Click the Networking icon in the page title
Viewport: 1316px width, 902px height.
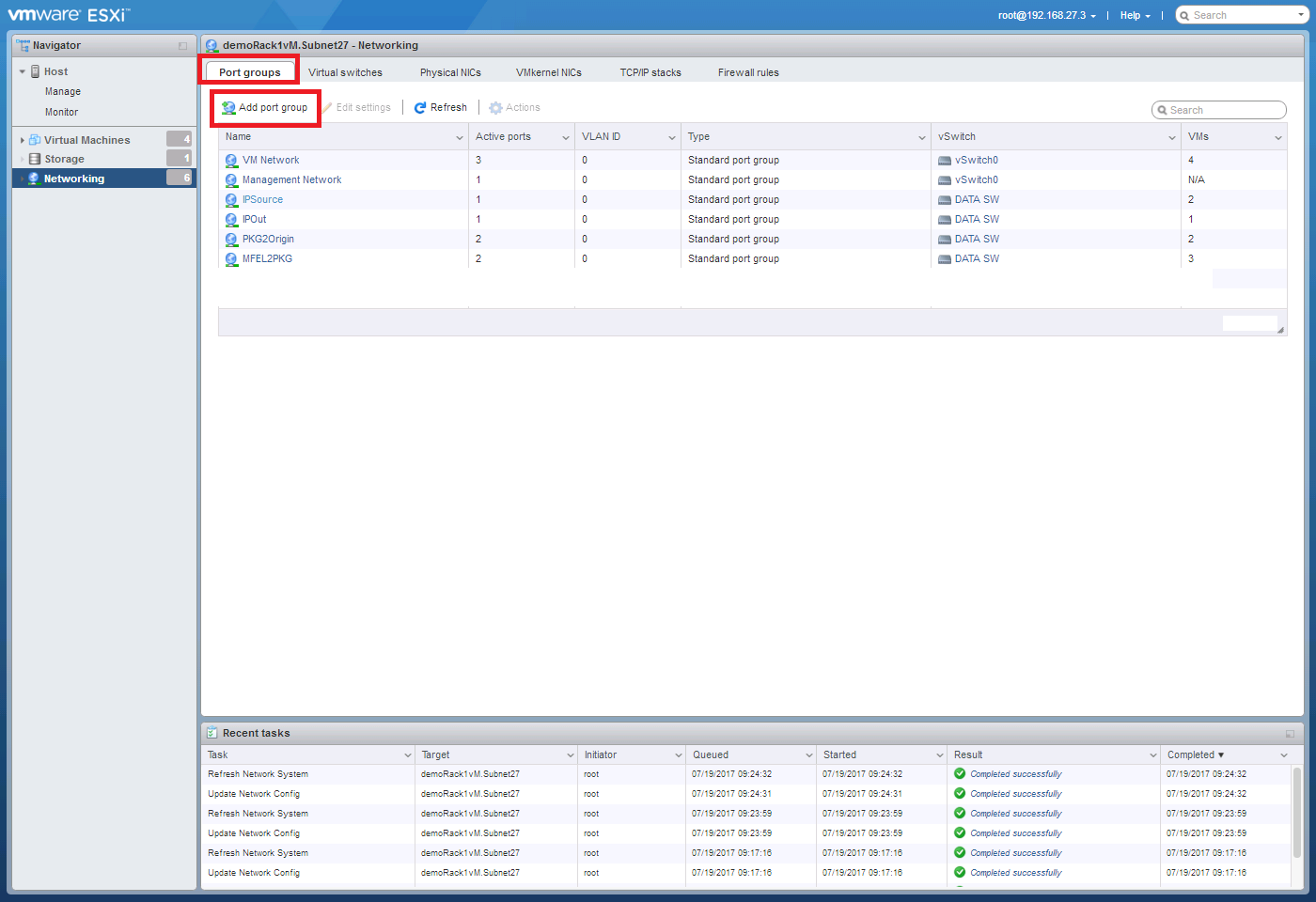pos(211,45)
